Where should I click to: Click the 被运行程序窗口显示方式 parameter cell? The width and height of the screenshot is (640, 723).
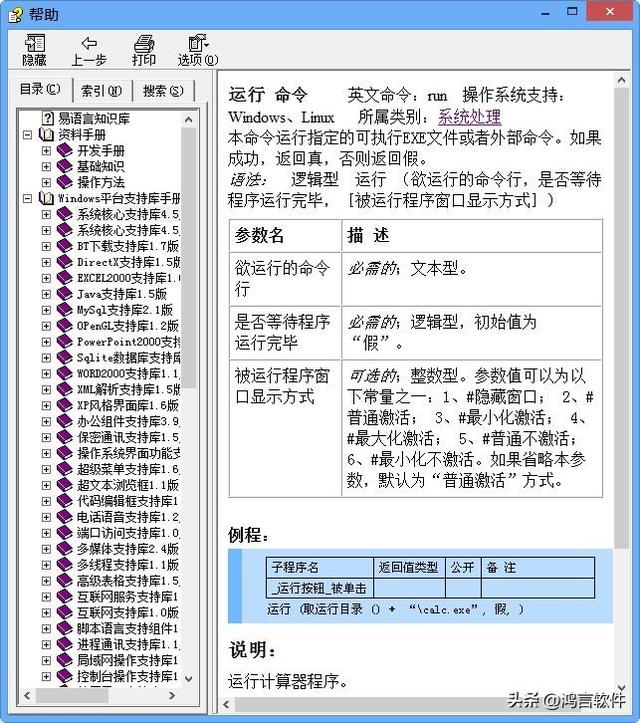(285, 428)
